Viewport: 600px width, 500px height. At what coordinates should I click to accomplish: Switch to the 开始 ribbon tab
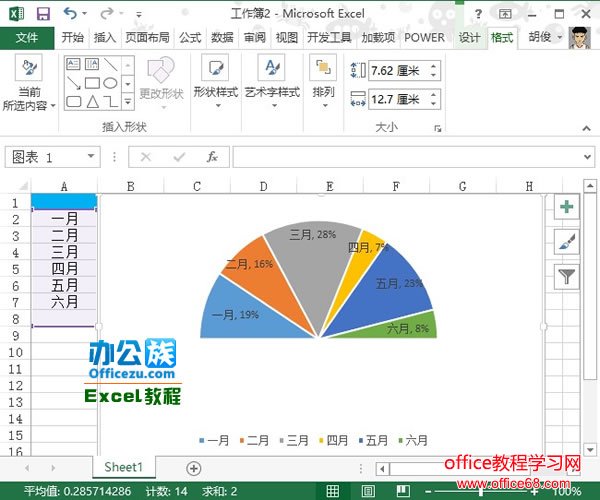click(73, 37)
